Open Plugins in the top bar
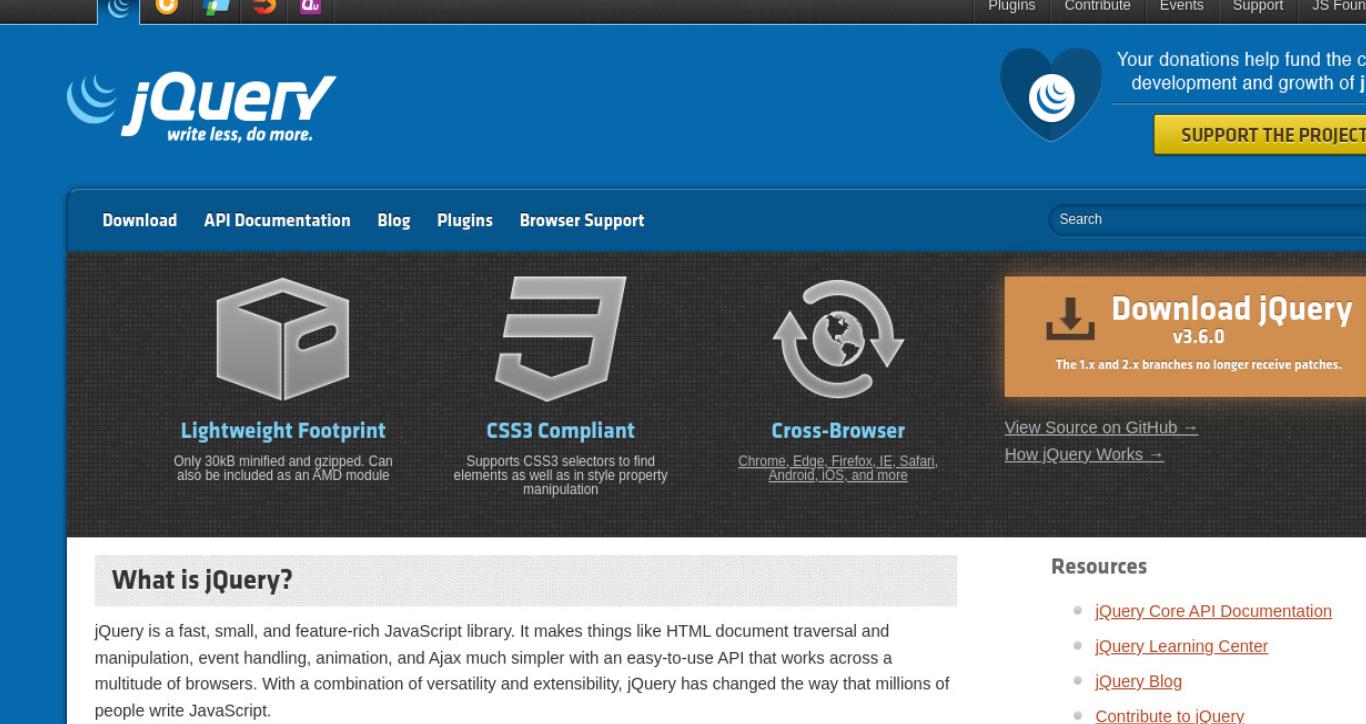 1011,6
